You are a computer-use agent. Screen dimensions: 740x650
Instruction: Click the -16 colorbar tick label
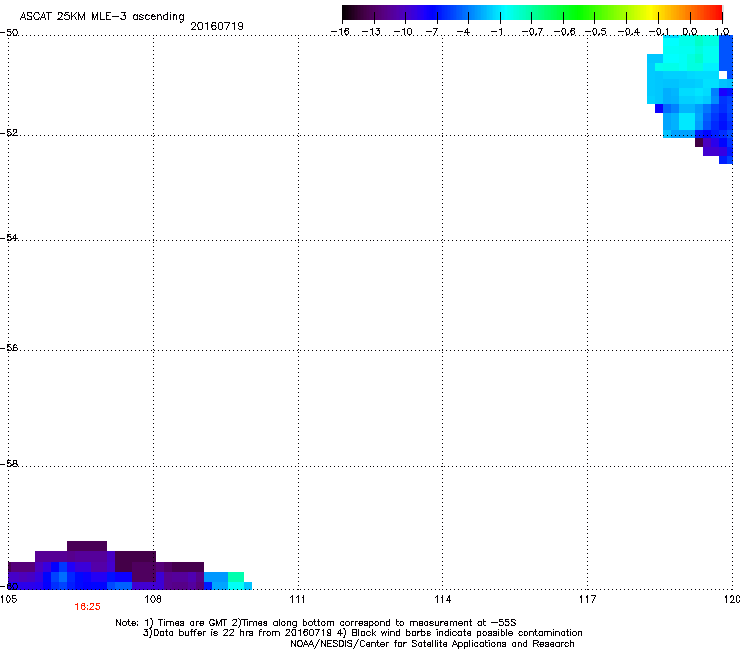click(340, 32)
